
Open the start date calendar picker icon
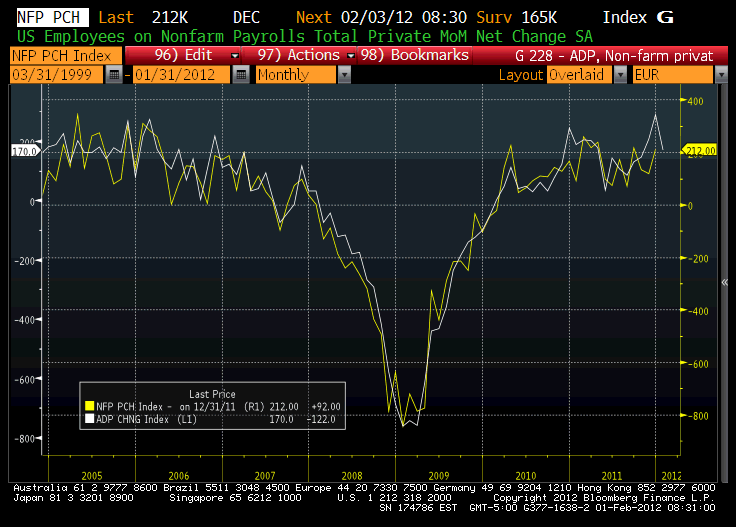click(114, 75)
